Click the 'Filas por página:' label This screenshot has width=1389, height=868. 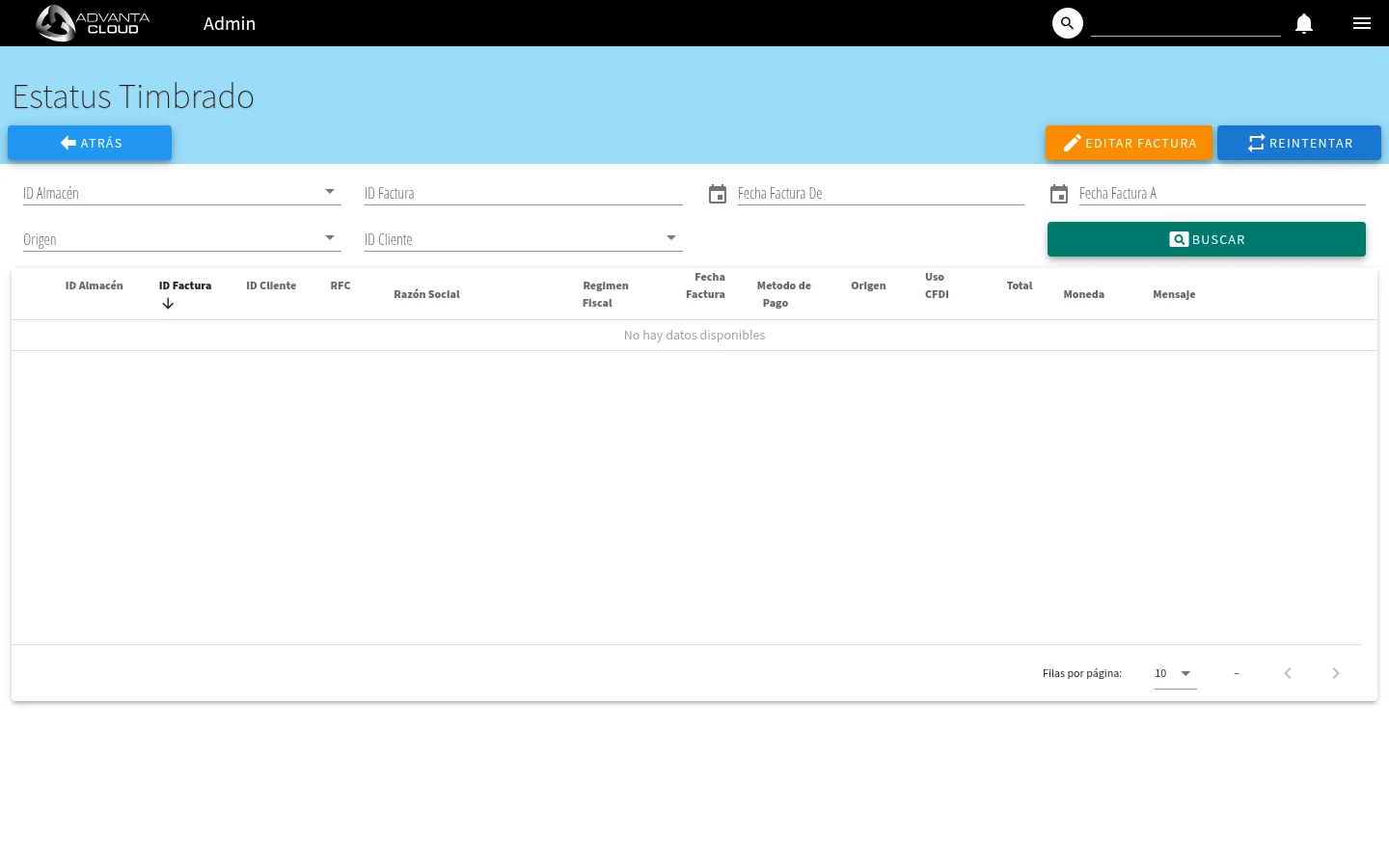(x=1082, y=673)
